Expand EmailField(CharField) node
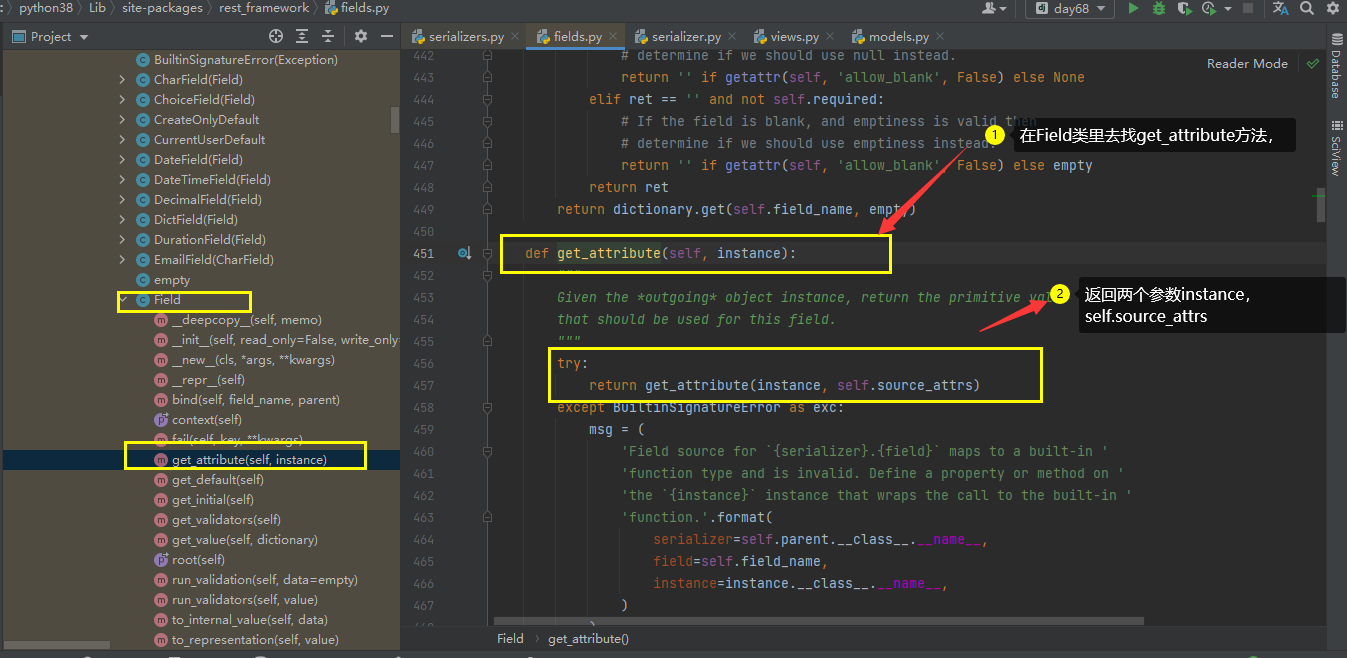Image resolution: width=1347 pixels, height=658 pixels. 122,260
